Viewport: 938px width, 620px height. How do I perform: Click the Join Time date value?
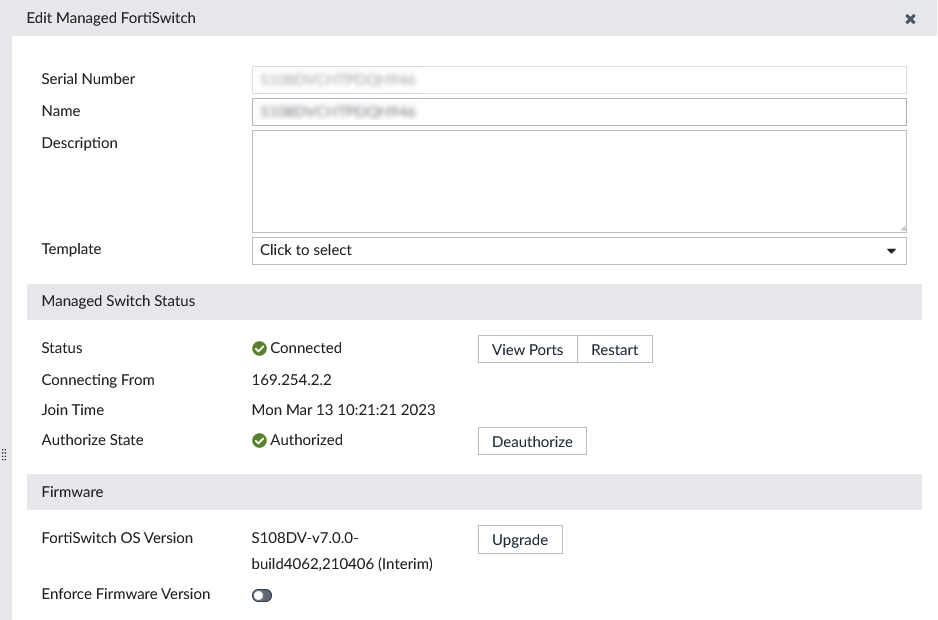click(x=343, y=410)
